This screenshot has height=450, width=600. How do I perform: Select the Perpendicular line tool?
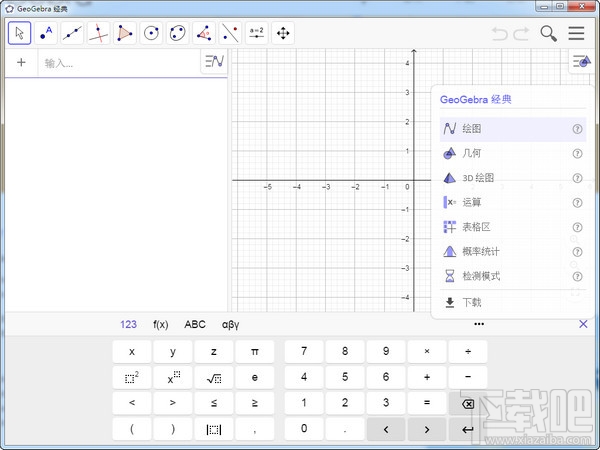coord(99,33)
